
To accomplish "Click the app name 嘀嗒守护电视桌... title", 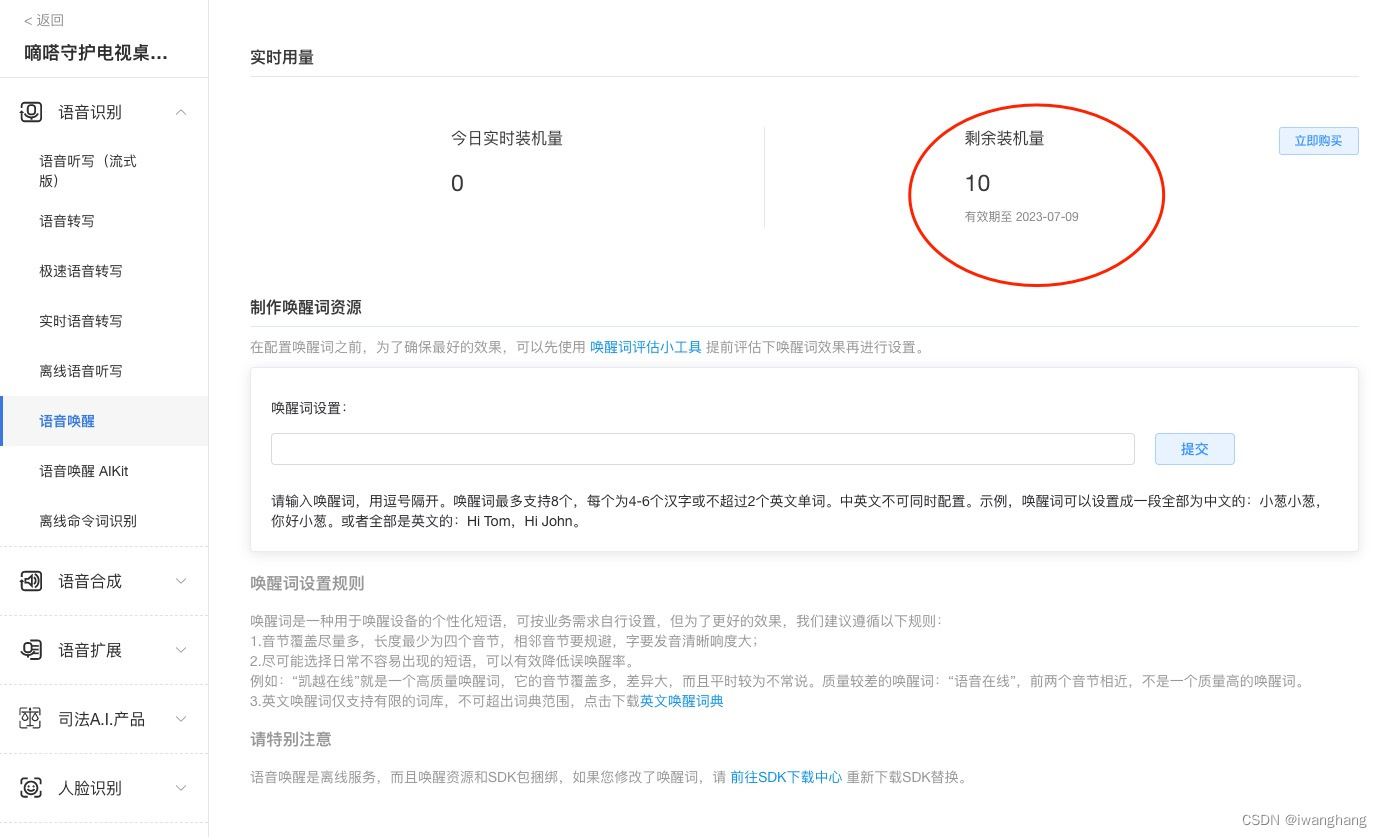I will tap(96, 53).
